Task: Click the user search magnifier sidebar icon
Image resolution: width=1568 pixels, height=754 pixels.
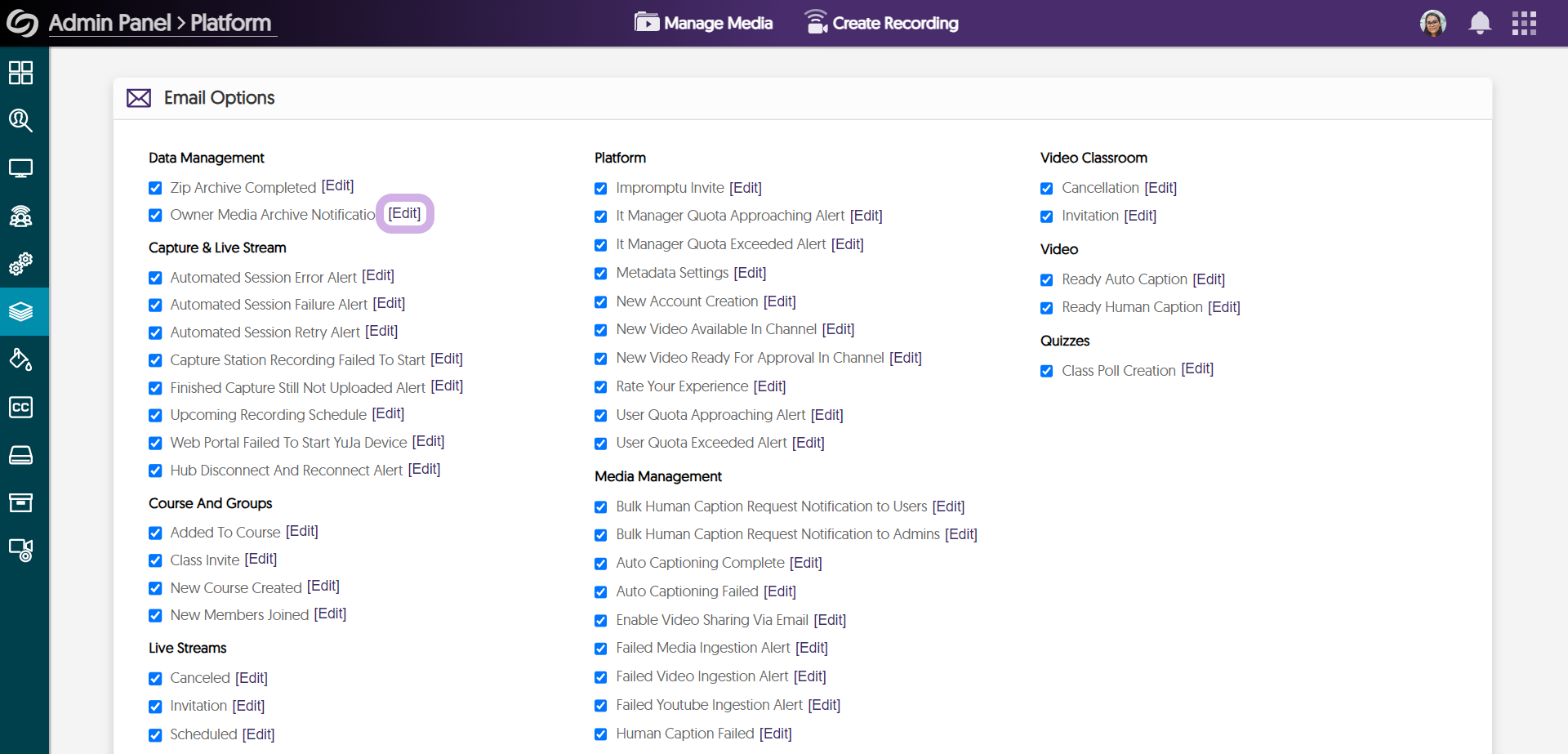Action: [x=20, y=121]
